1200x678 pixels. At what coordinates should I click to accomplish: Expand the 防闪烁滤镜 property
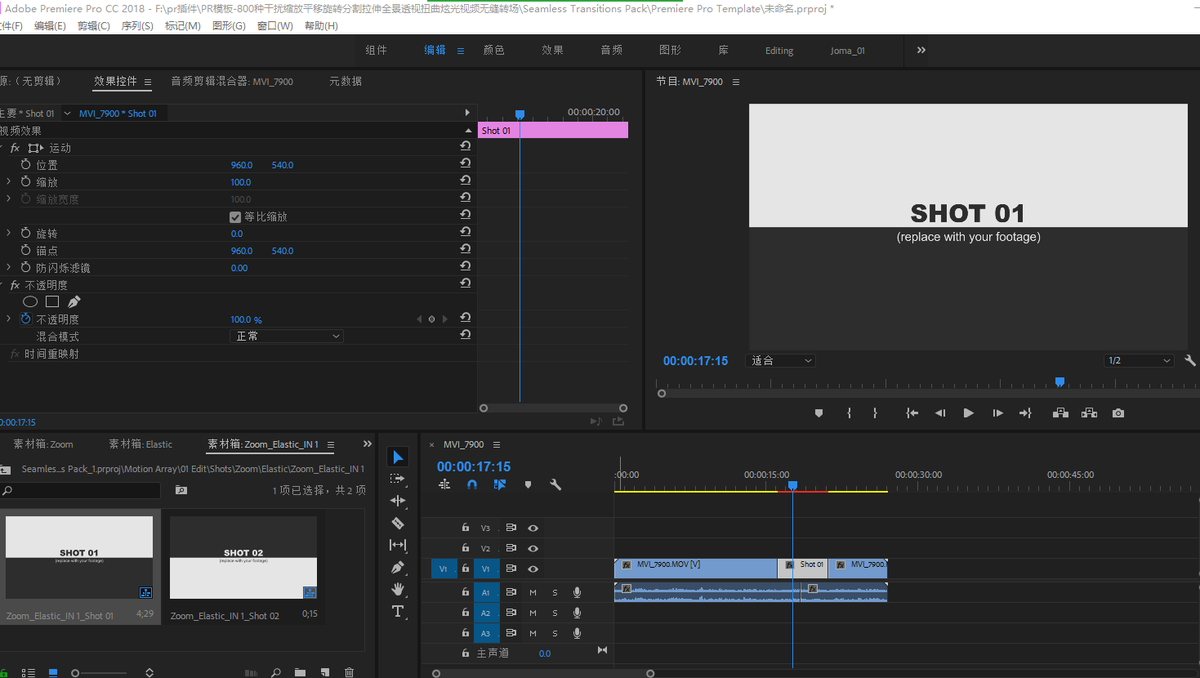(8, 267)
